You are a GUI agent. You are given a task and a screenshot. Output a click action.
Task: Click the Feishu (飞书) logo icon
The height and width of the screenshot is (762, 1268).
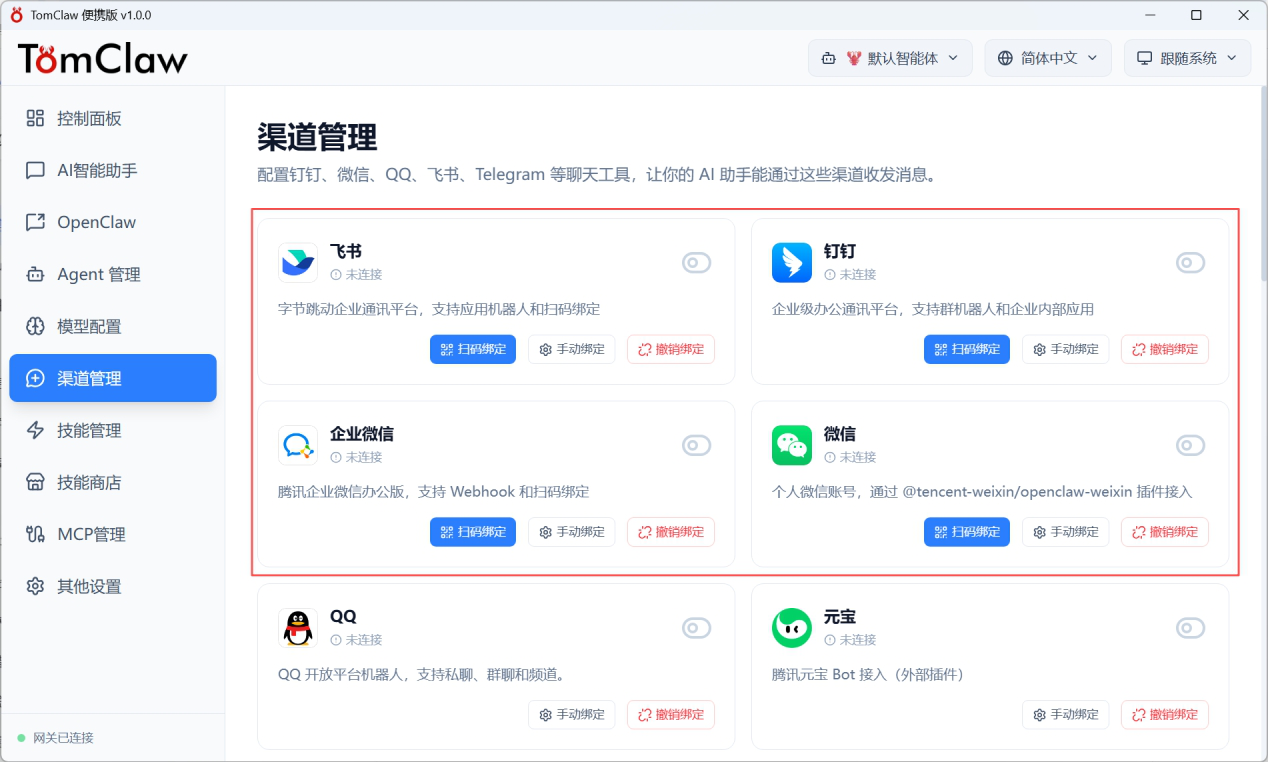click(x=298, y=263)
